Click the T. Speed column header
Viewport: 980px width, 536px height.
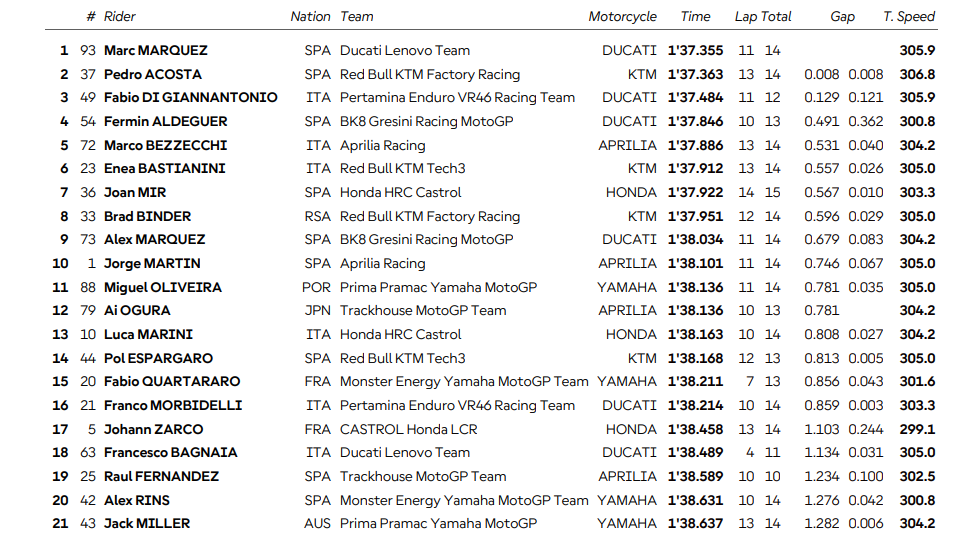(908, 16)
